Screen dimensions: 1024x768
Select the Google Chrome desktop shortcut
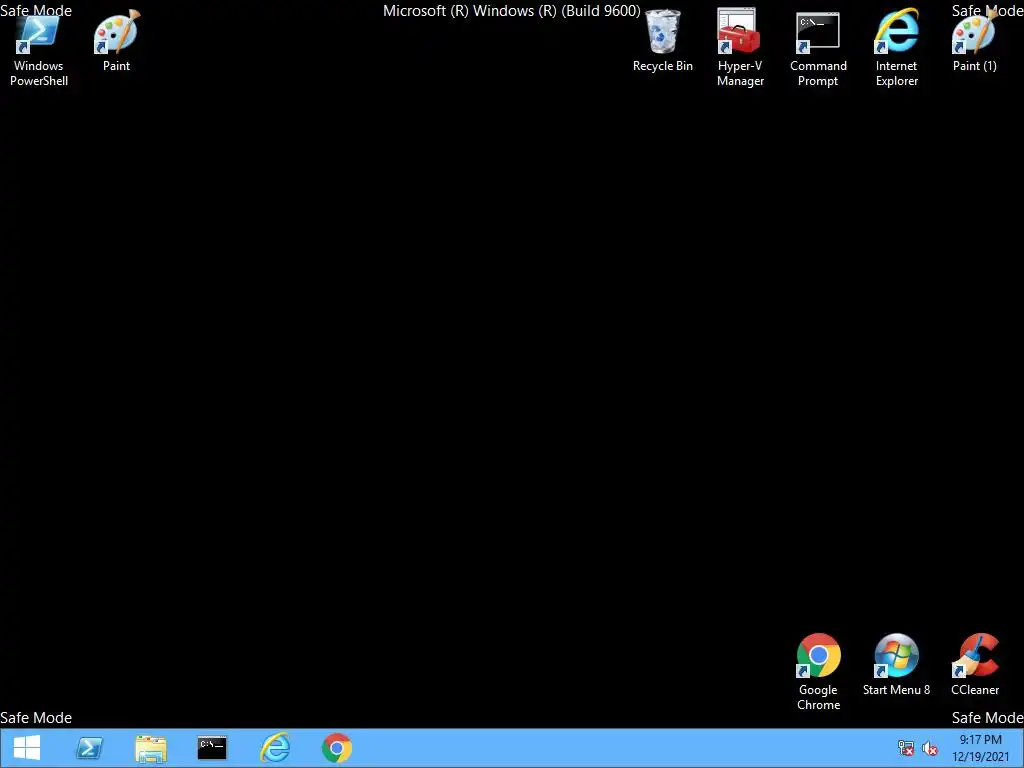click(x=818, y=672)
